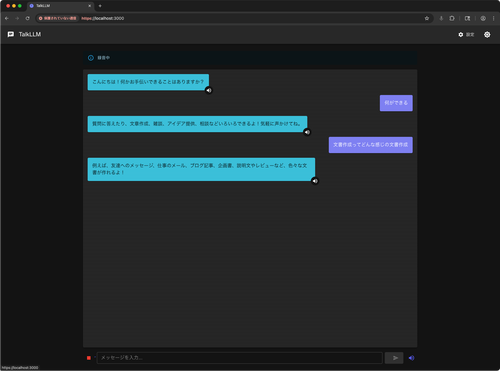Reload the page in the browser
Screen dimensions: 500x371
pos(28,18)
